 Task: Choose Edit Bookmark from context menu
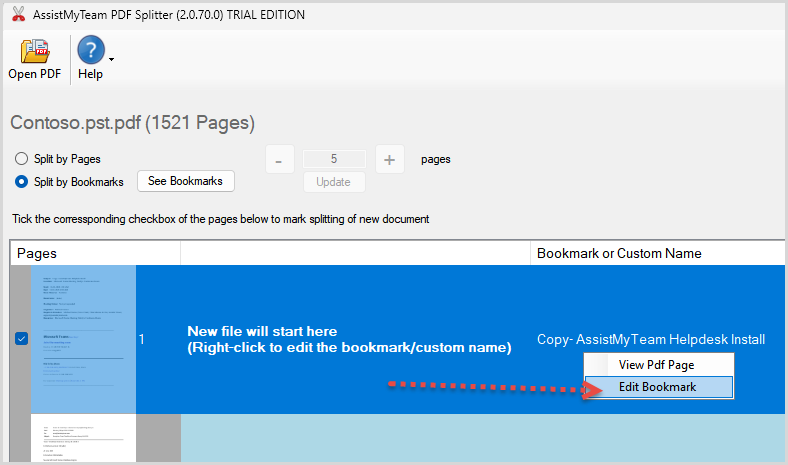657,387
